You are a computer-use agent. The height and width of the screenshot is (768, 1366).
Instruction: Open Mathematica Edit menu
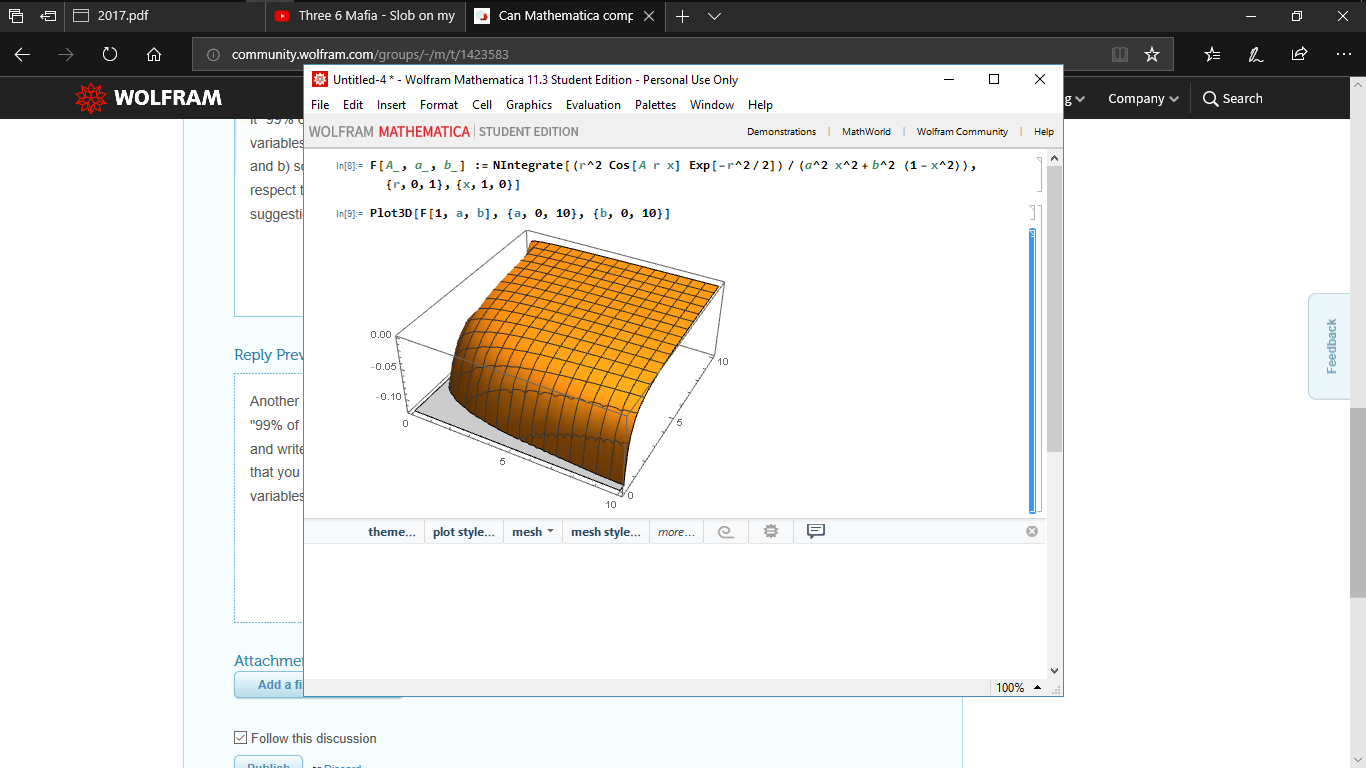[x=353, y=105]
